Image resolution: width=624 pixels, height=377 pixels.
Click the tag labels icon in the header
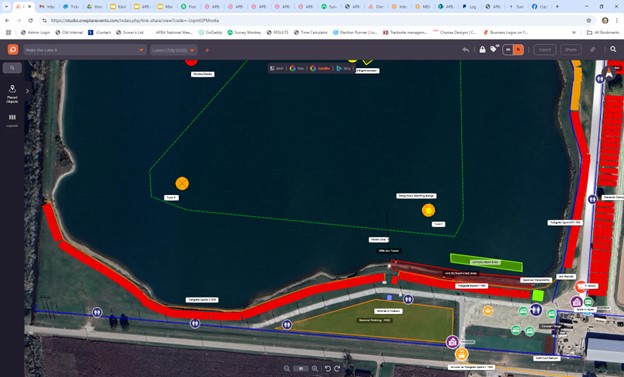(494, 49)
